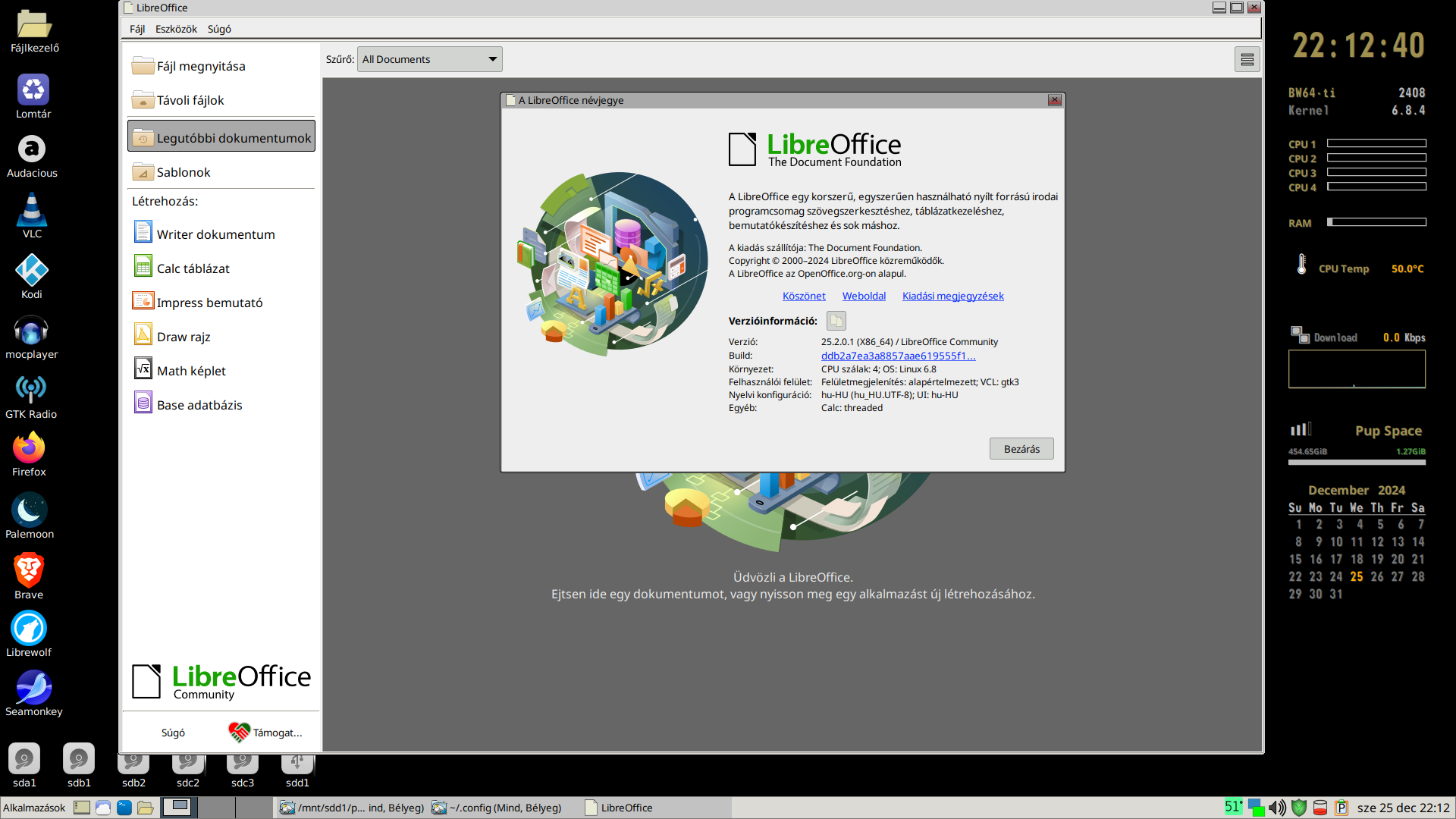Close the LibreOffice névjegye dialog
This screenshot has height=819, width=1456.
click(1054, 100)
